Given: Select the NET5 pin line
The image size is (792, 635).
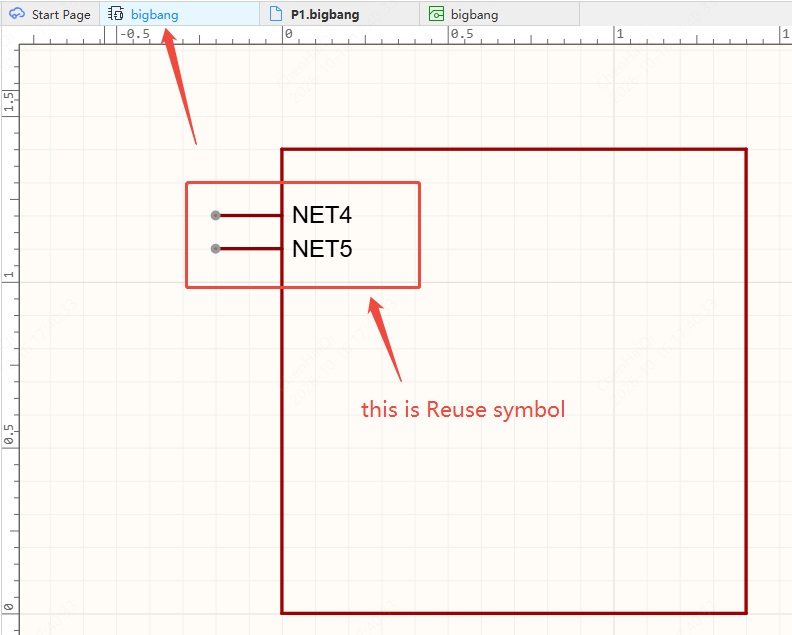Looking at the screenshot, I should click(251, 249).
